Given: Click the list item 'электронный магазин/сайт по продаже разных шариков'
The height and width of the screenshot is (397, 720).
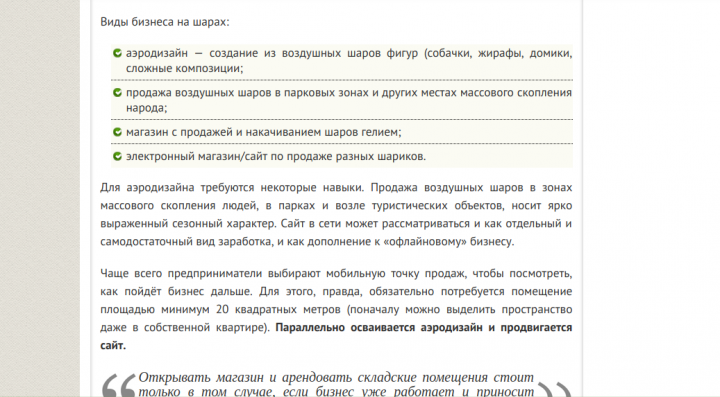Looking at the screenshot, I should tap(342, 156).
